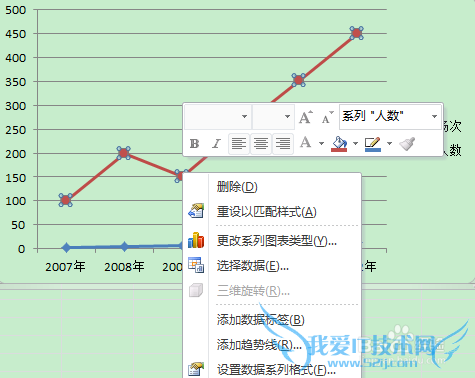Viewport: 475px width, 378px height.
Task: Click the shape fill paint bucket icon
Action: 339,144
